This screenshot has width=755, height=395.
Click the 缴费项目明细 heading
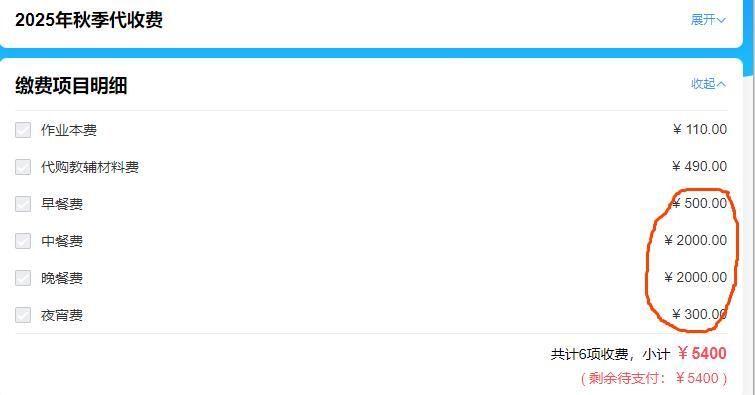[71, 86]
